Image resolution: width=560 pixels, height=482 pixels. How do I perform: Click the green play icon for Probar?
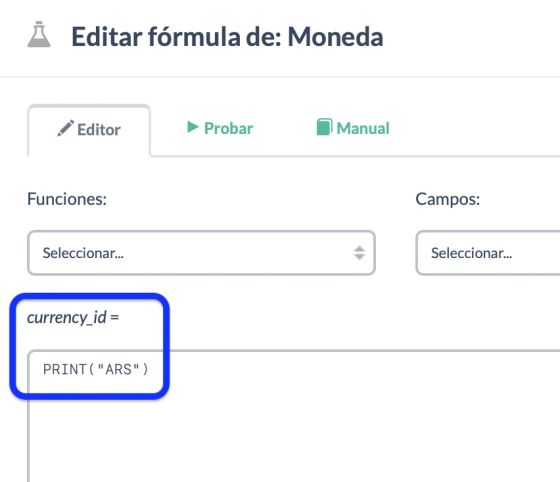pyautogui.click(x=193, y=127)
